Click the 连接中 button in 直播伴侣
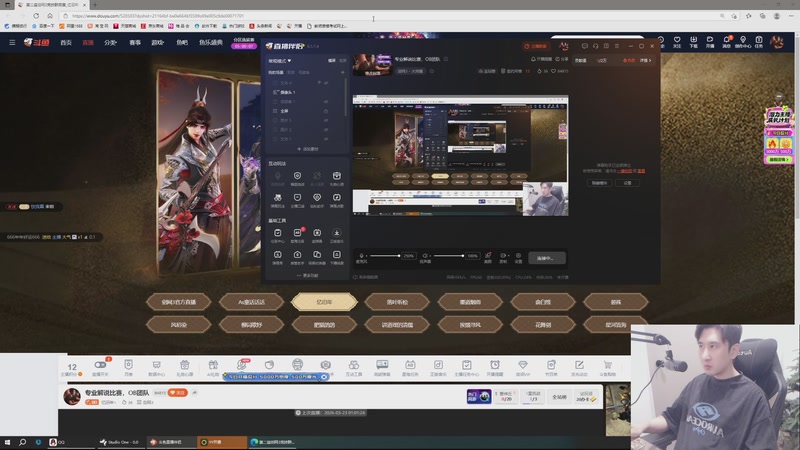This screenshot has width=800, height=450. click(546, 258)
